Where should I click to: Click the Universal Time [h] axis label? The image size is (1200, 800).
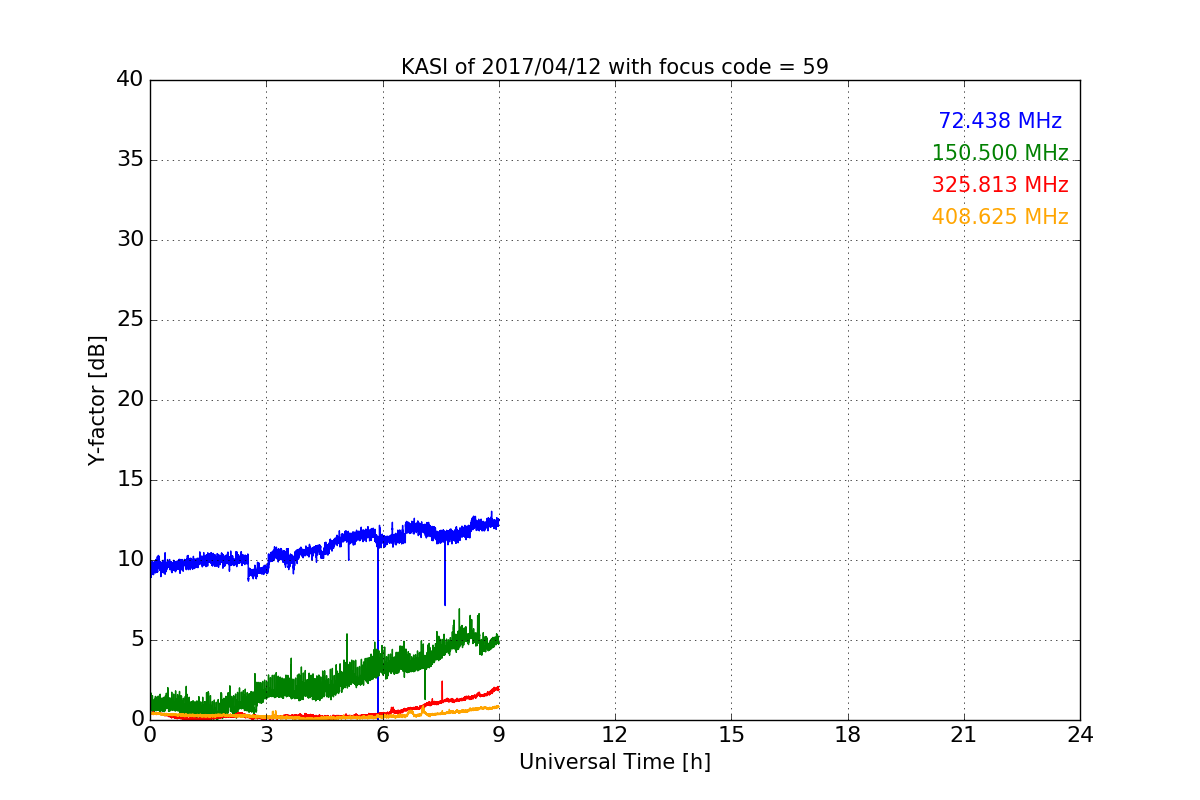point(614,762)
